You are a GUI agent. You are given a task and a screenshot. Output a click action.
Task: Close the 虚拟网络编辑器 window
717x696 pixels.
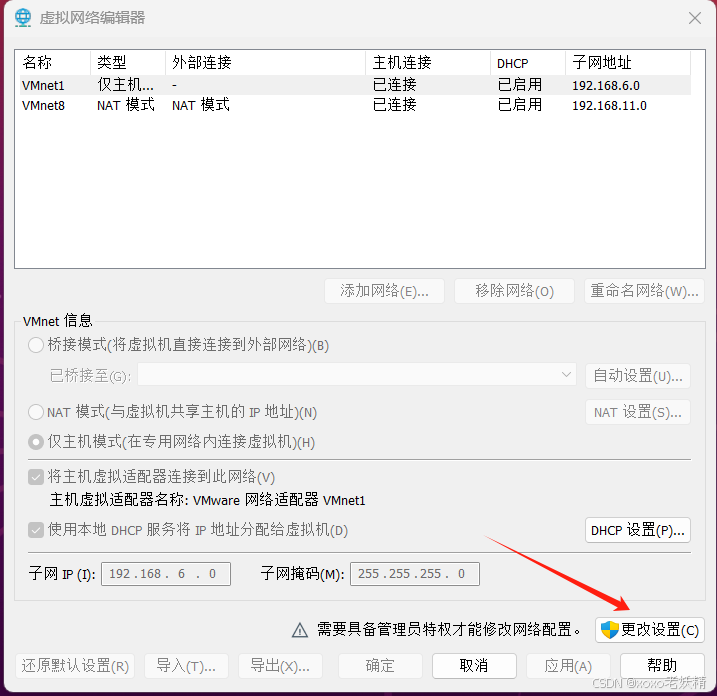(695, 18)
